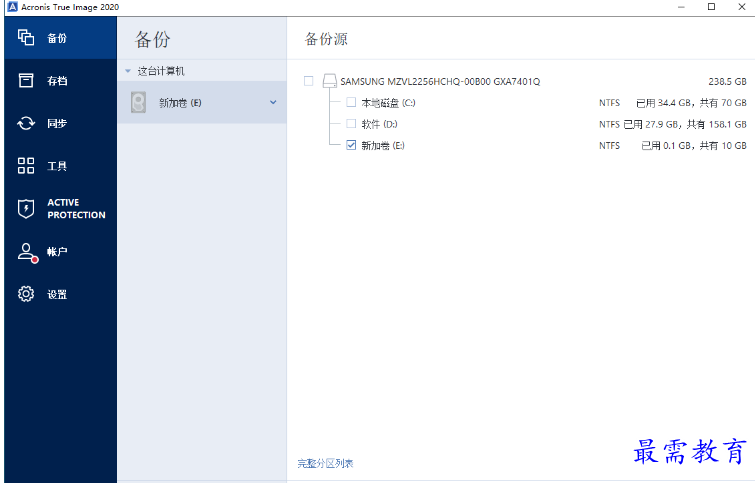Click the 这台计算机 group label
Image resolution: width=755 pixels, height=483 pixels.
161,71
